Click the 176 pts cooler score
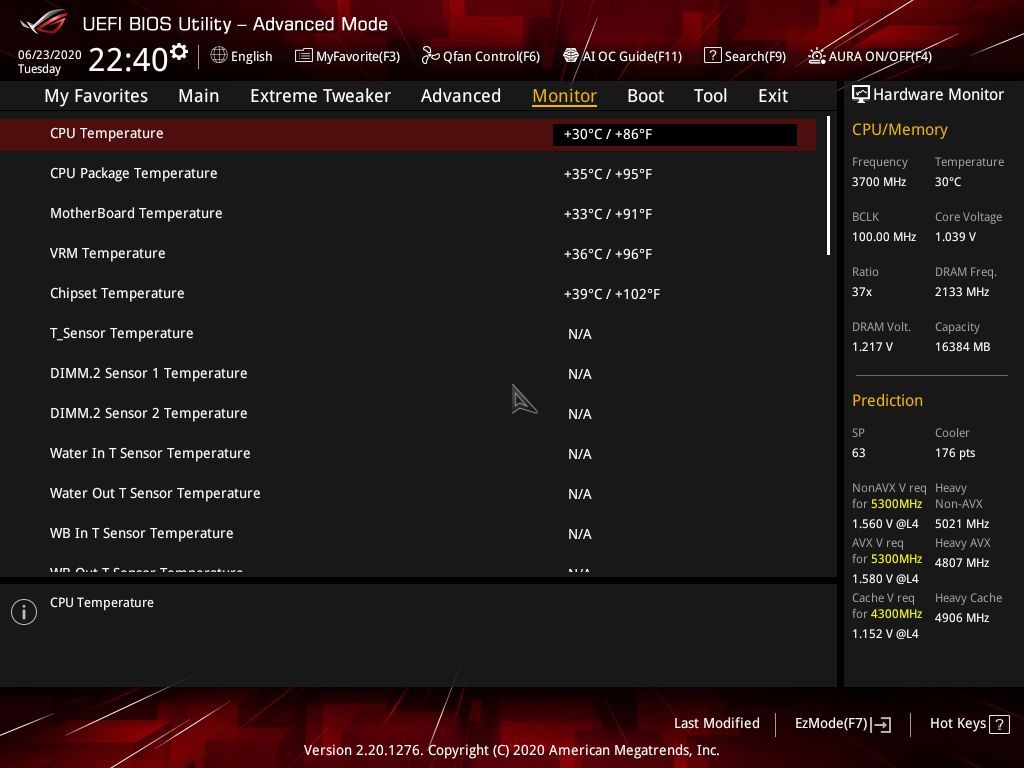The height and width of the screenshot is (768, 1024). pyautogui.click(x=955, y=453)
